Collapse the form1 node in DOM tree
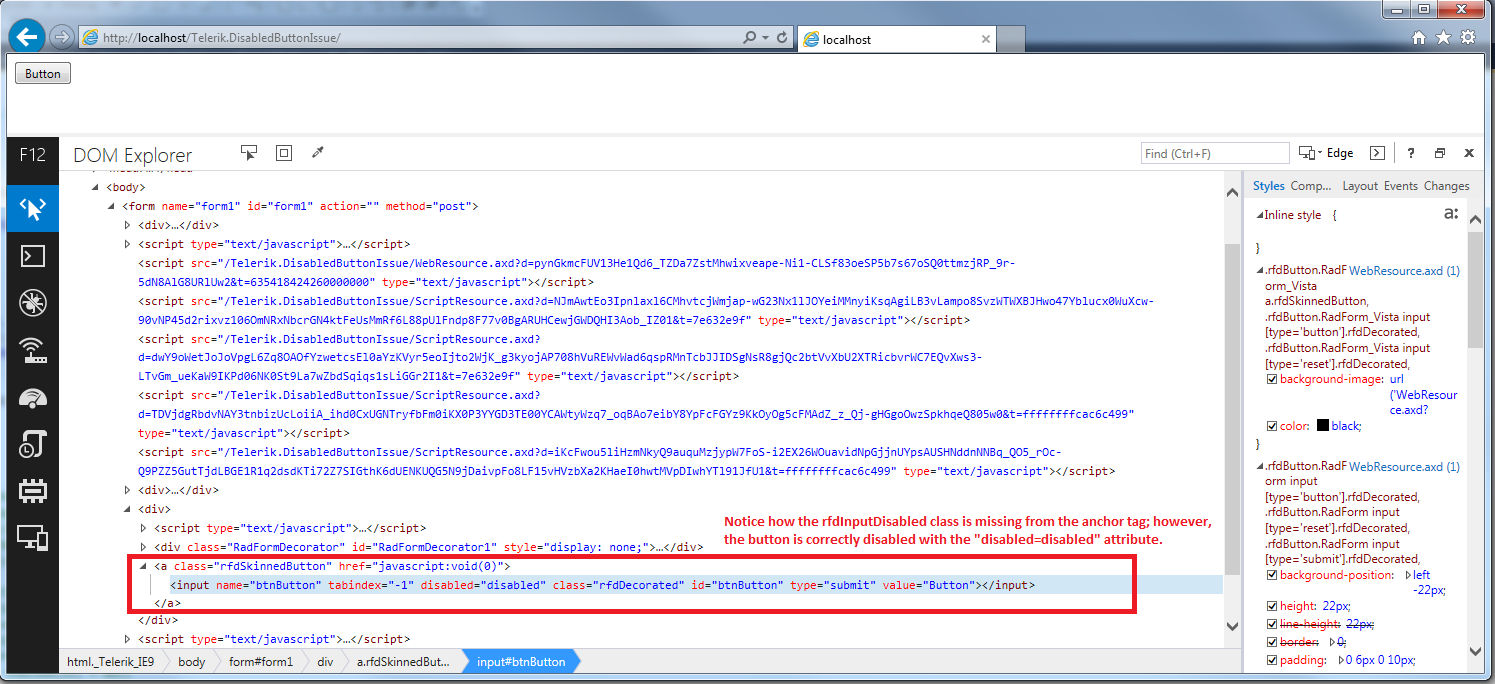The width and height of the screenshot is (1495, 684). 112,206
